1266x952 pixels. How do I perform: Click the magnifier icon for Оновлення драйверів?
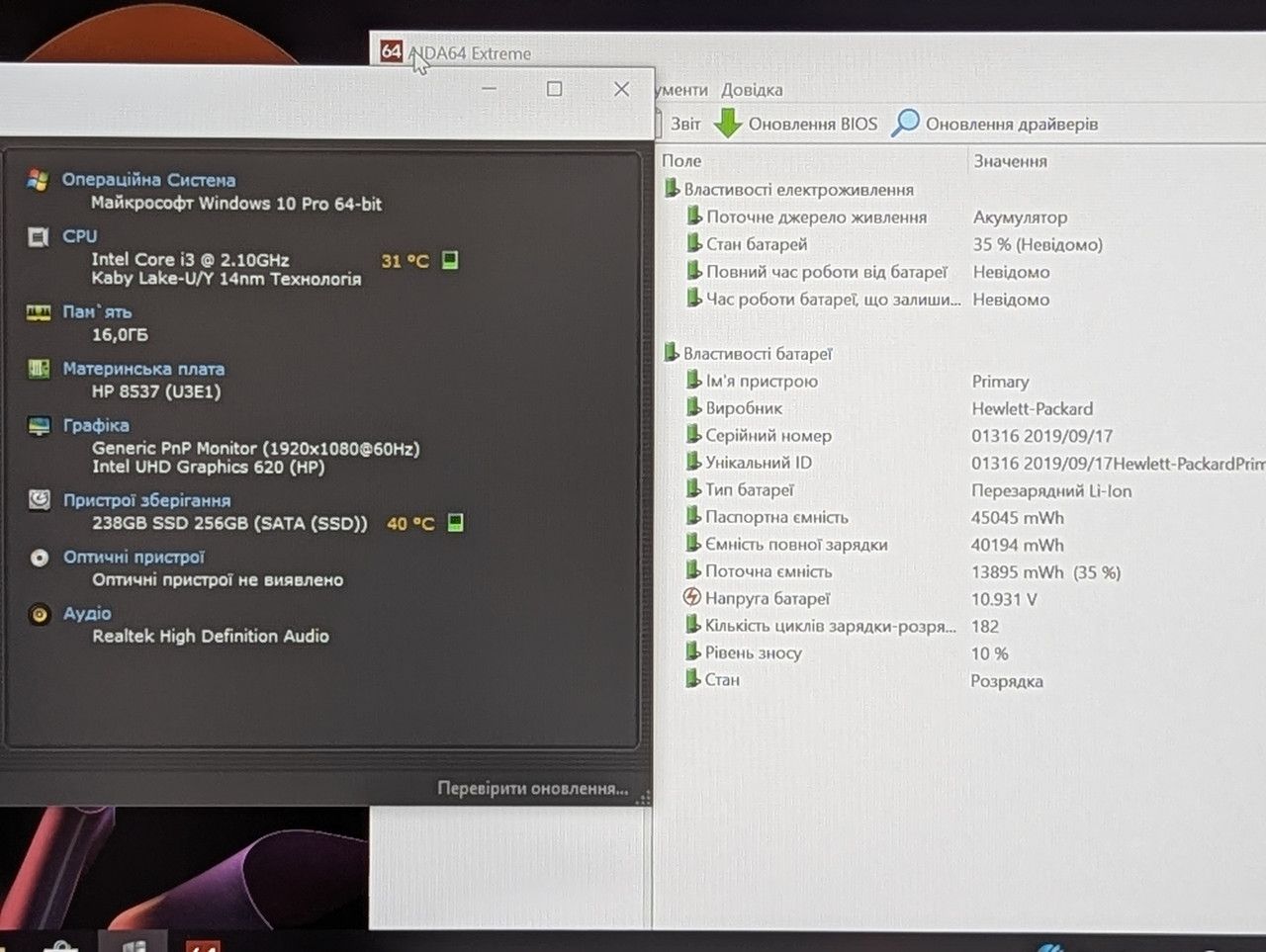point(905,124)
